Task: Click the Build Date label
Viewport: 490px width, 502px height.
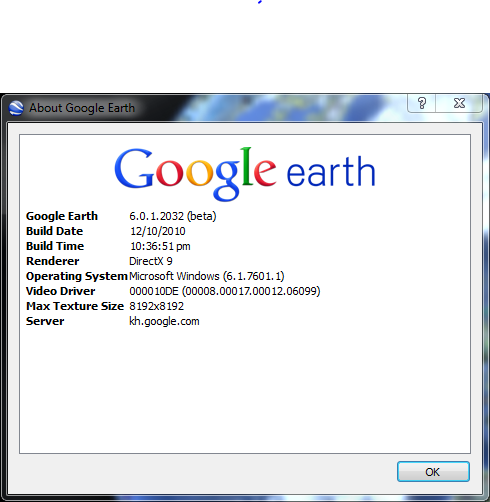Action: point(54,231)
